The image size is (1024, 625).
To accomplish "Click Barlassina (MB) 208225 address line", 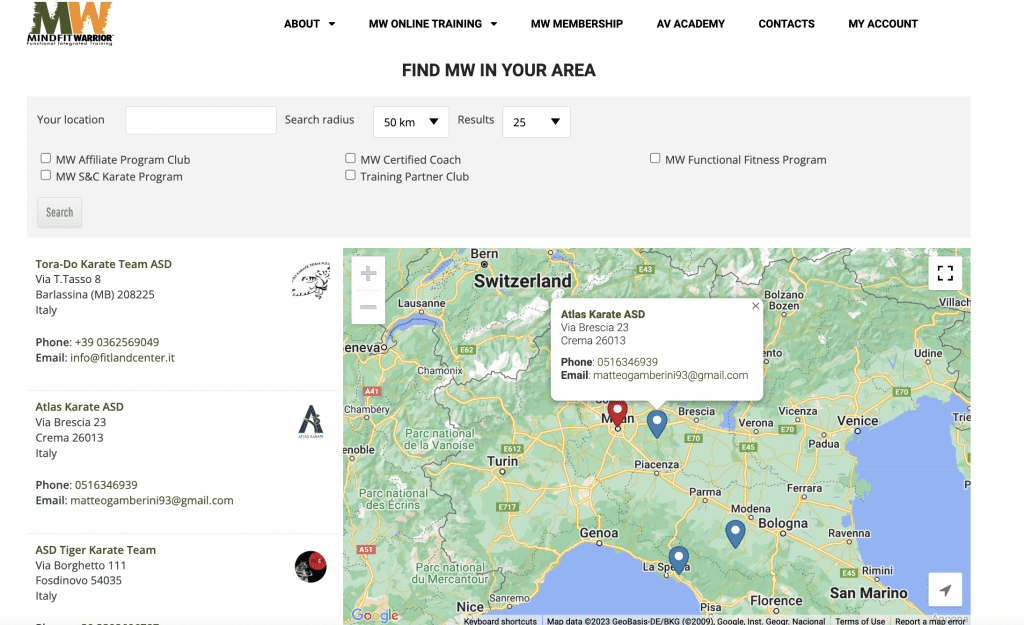I will 95,295.
